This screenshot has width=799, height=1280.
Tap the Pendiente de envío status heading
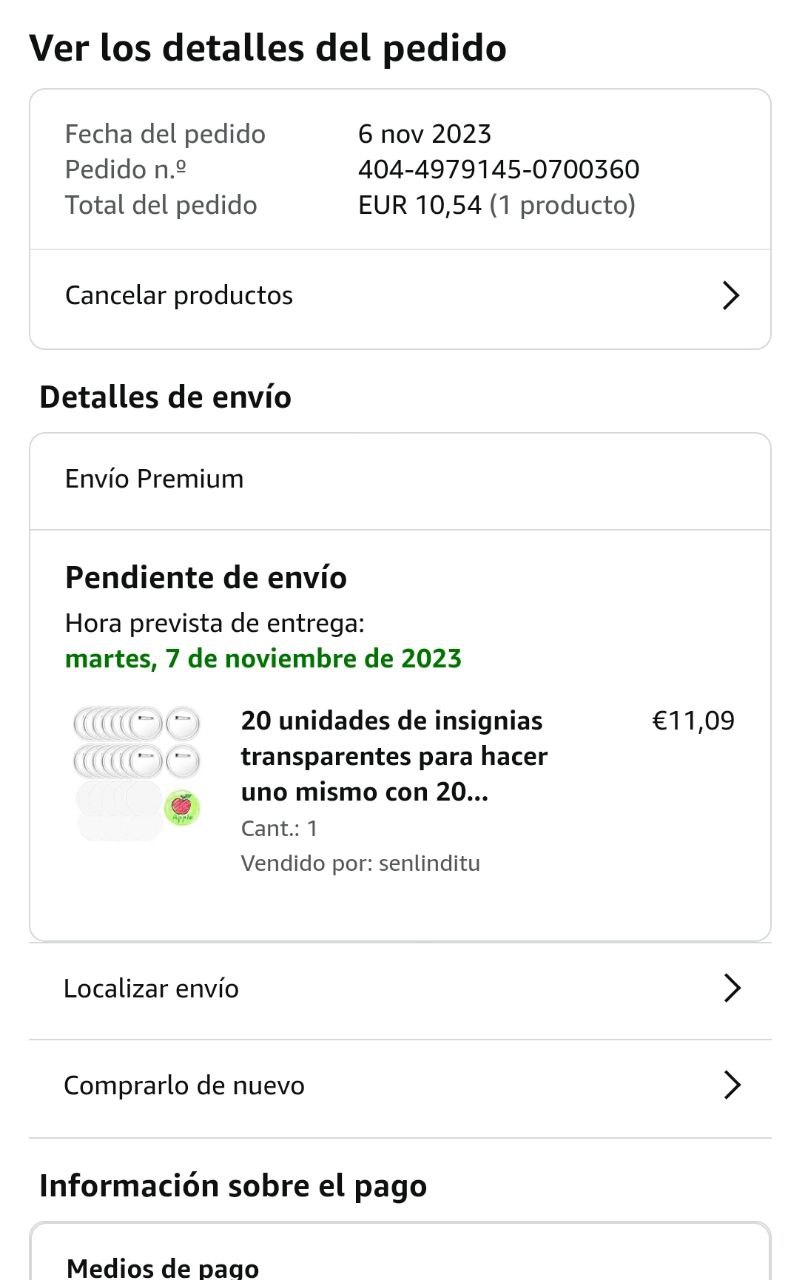click(206, 578)
